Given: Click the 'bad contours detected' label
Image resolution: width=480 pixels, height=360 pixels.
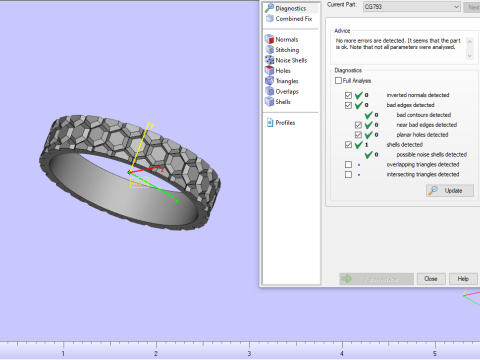Looking at the screenshot, I should 424,115.
